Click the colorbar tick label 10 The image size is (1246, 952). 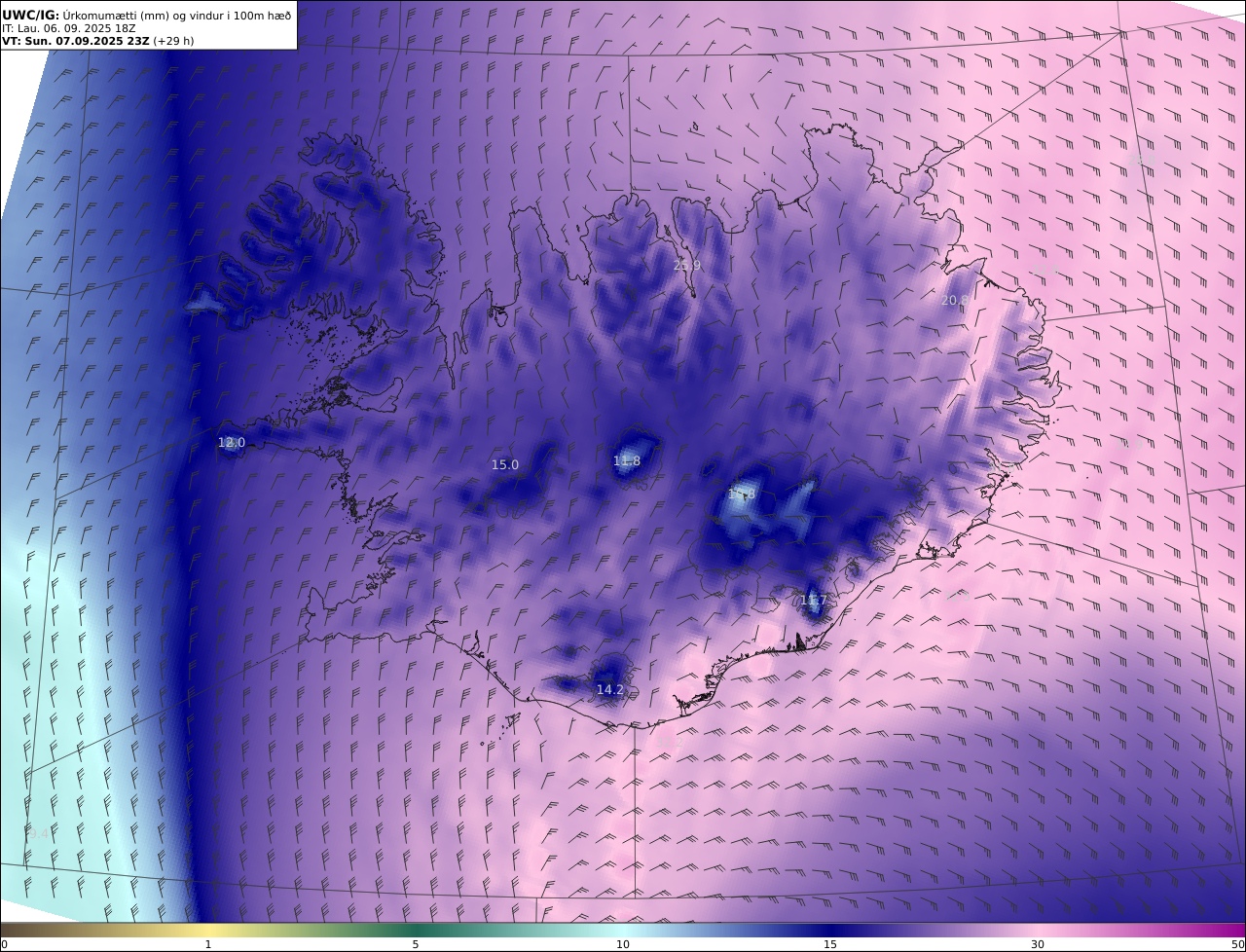pyautogui.click(x=623, y=944)
